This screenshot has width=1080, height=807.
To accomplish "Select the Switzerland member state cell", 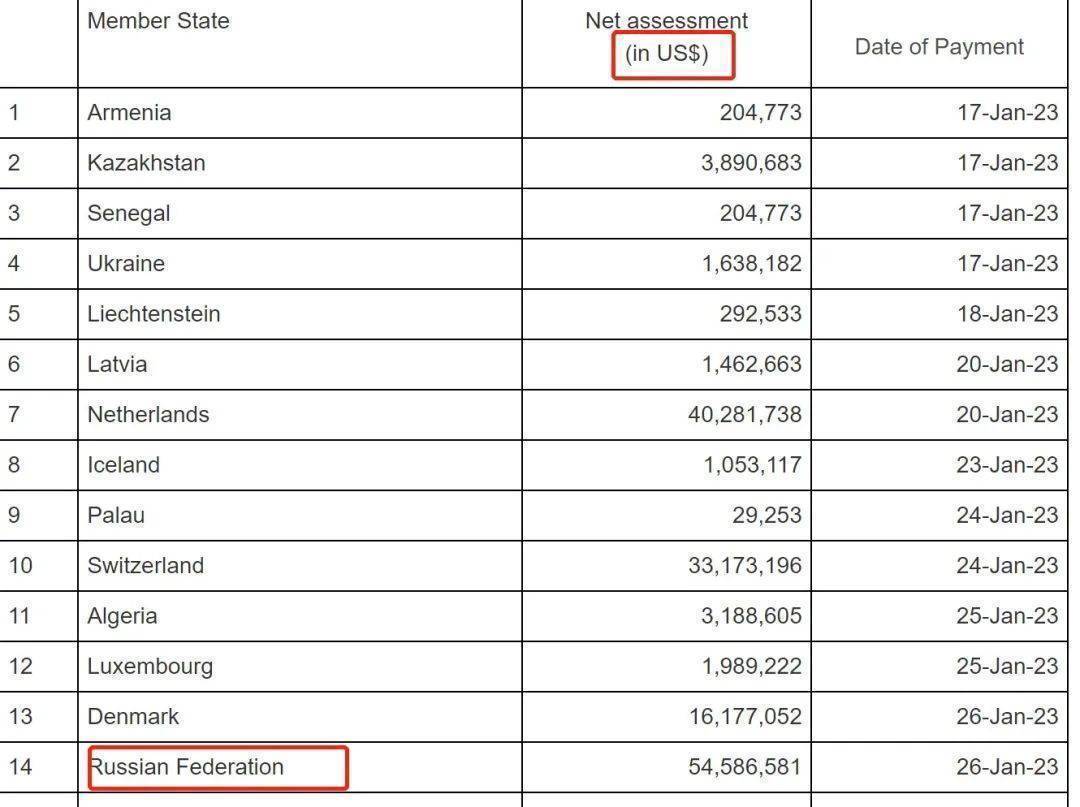I will tap(145, 566).
